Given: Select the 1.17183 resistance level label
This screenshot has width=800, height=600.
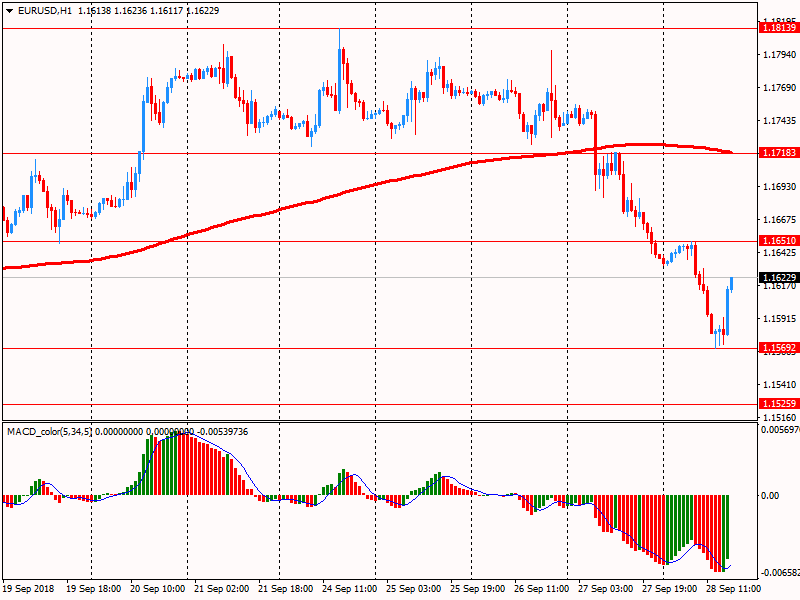Looking at the screenshot, I should click(x=778, y=153).
